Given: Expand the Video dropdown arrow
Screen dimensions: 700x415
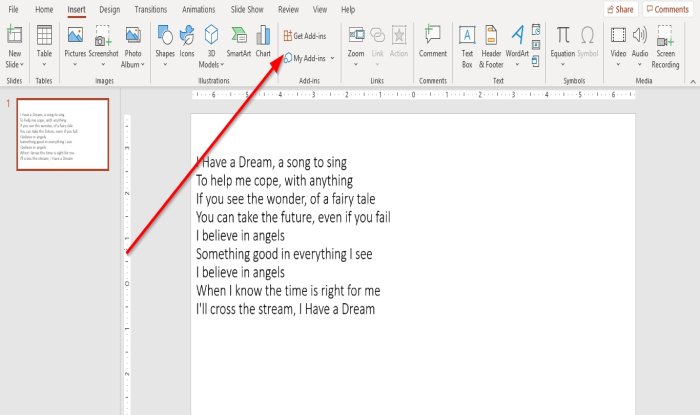Looking at the screenshot, I should (x=618, y=65).
